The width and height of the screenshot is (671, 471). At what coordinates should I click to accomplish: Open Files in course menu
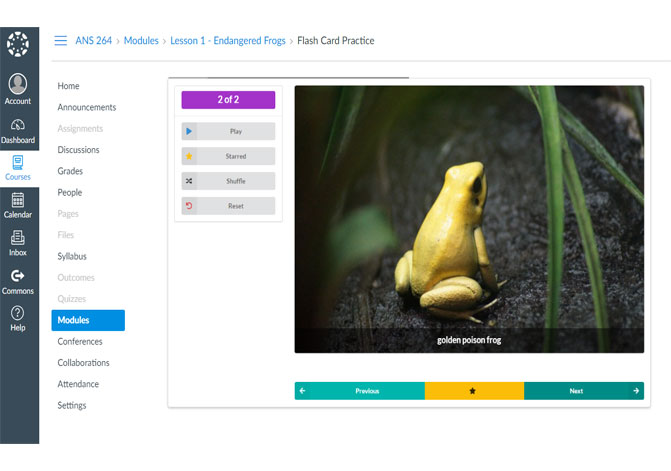65,235
